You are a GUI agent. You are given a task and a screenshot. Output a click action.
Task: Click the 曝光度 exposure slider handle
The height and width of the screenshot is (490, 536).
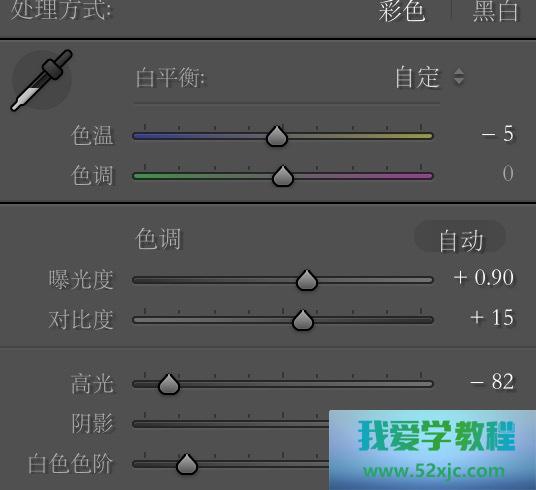pyautogui.click(x=307, y=280)
